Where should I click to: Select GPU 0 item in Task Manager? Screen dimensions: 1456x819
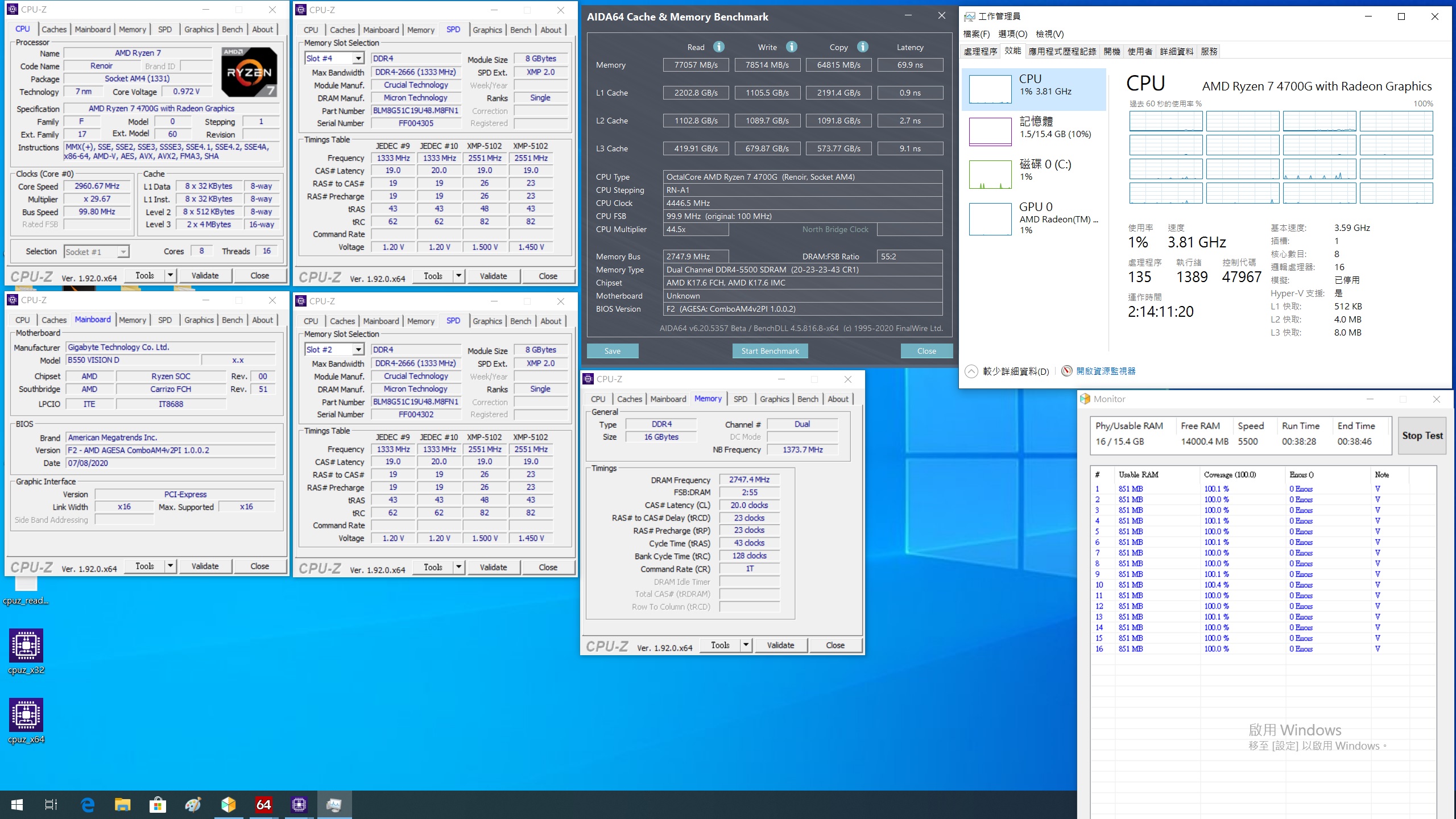pyautogui.click(x=1033, y=218)
